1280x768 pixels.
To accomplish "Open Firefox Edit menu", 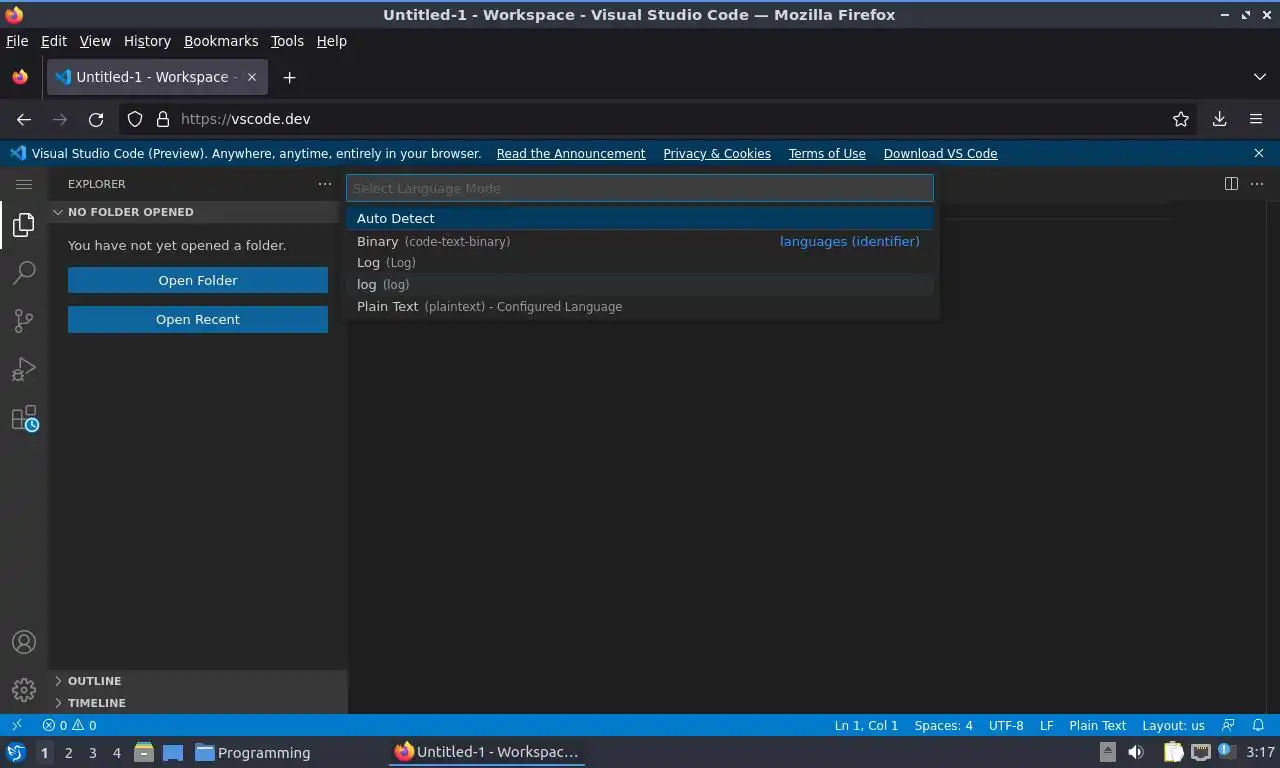I will coord(54,41).
